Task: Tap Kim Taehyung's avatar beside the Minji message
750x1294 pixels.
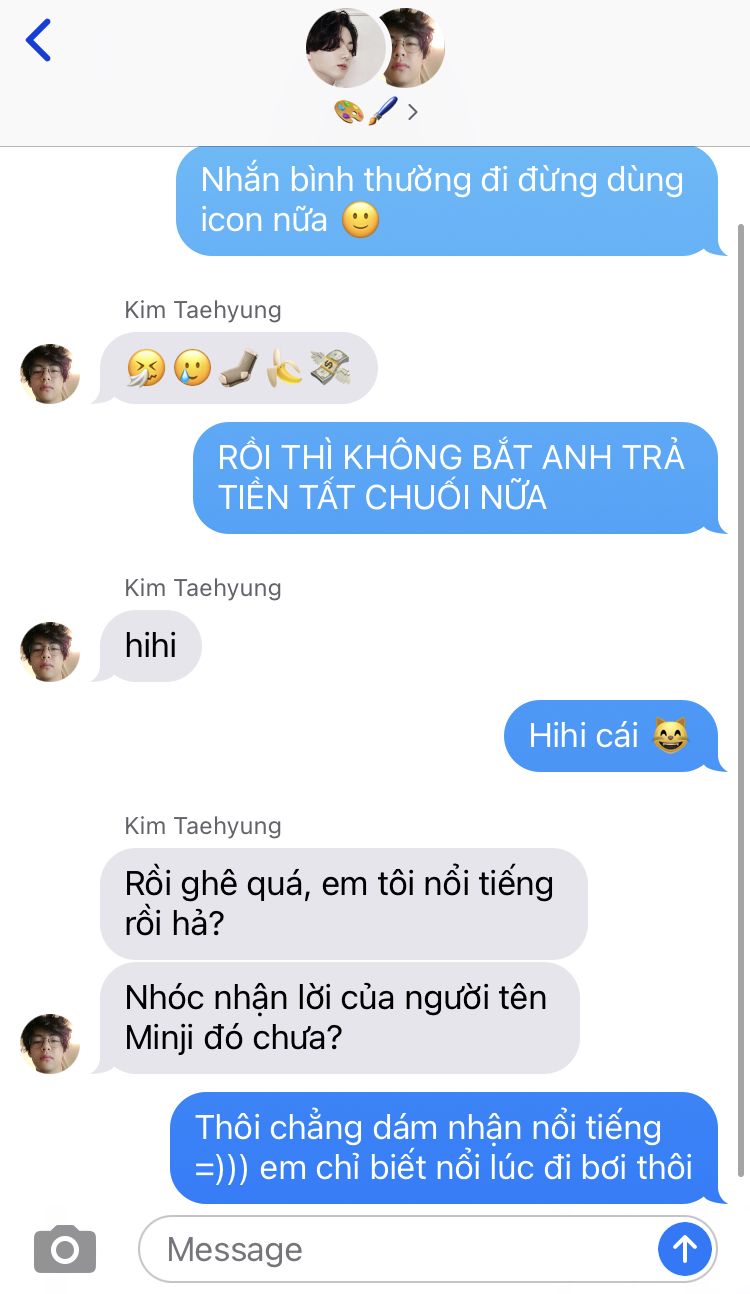Action: (x=50, y=1044)
